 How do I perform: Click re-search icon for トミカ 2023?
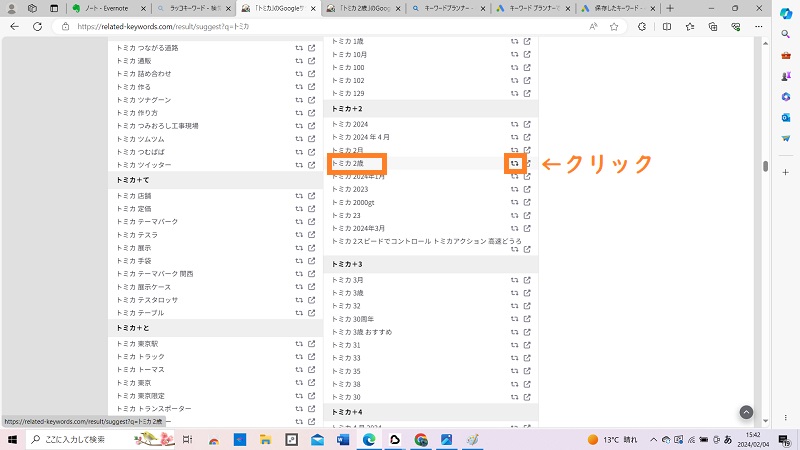[514, 189]
